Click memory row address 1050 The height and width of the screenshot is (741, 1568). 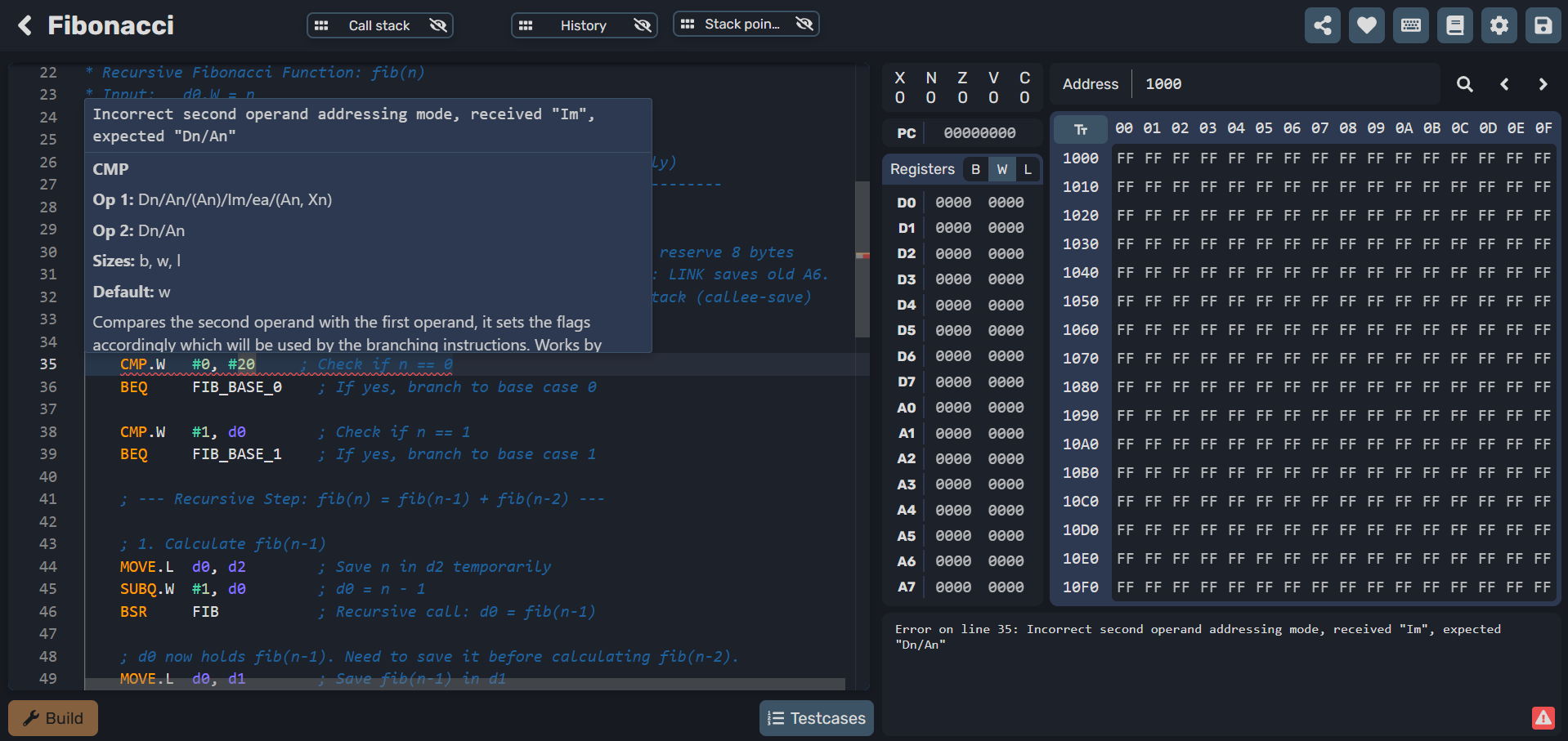click(x=1081, y=301)
